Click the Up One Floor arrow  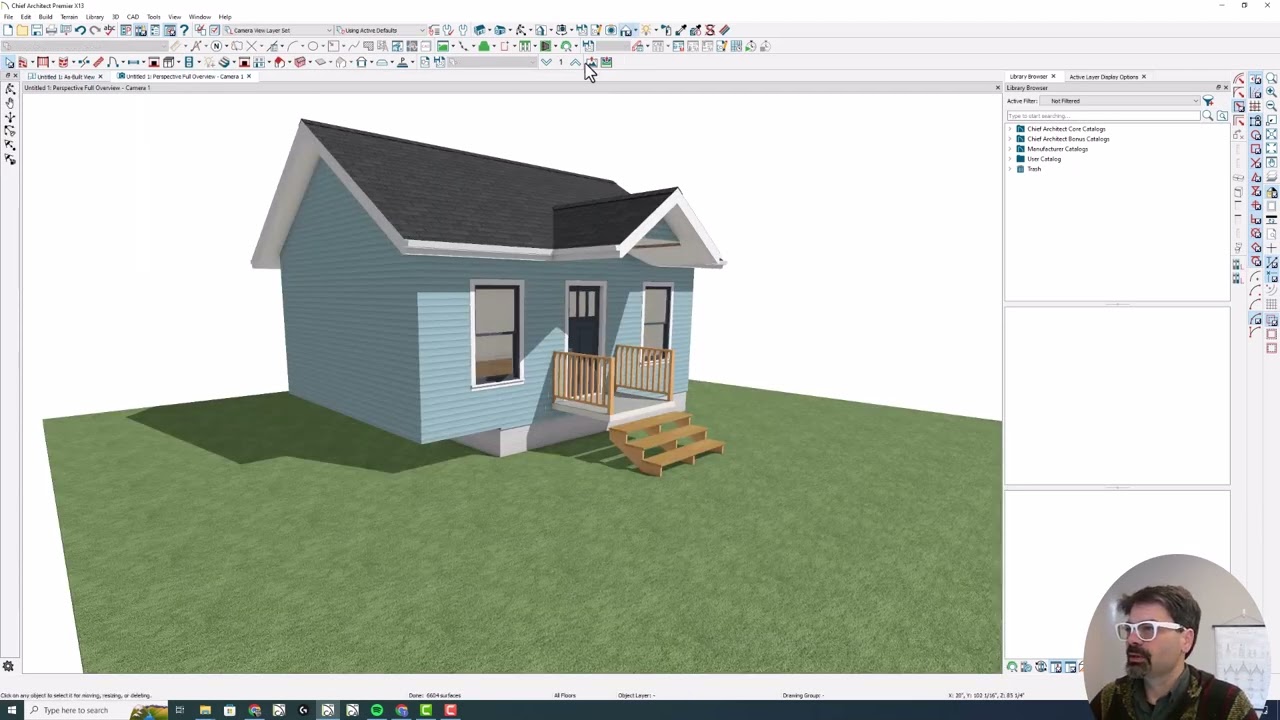(x=575, y=62)
